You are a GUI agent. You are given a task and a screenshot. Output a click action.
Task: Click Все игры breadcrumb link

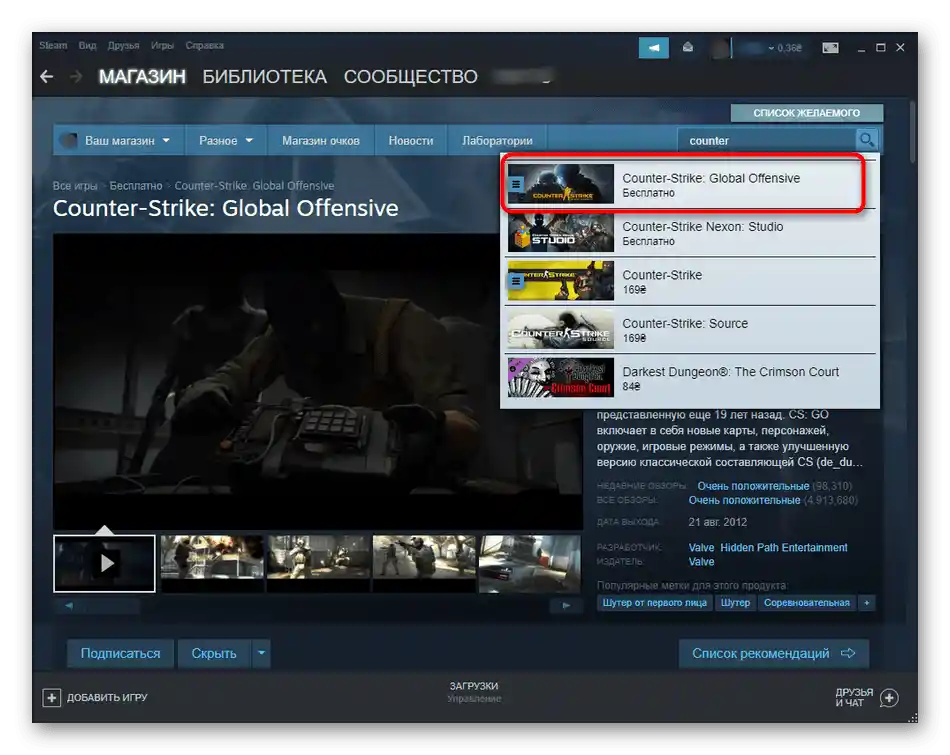pos(75,185)
